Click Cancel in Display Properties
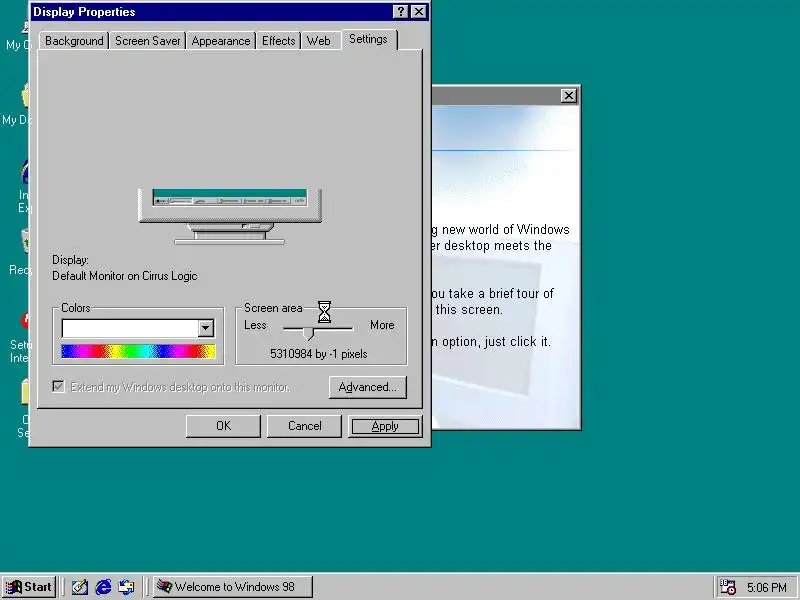The image size is (800, 600). click(304, 426)
